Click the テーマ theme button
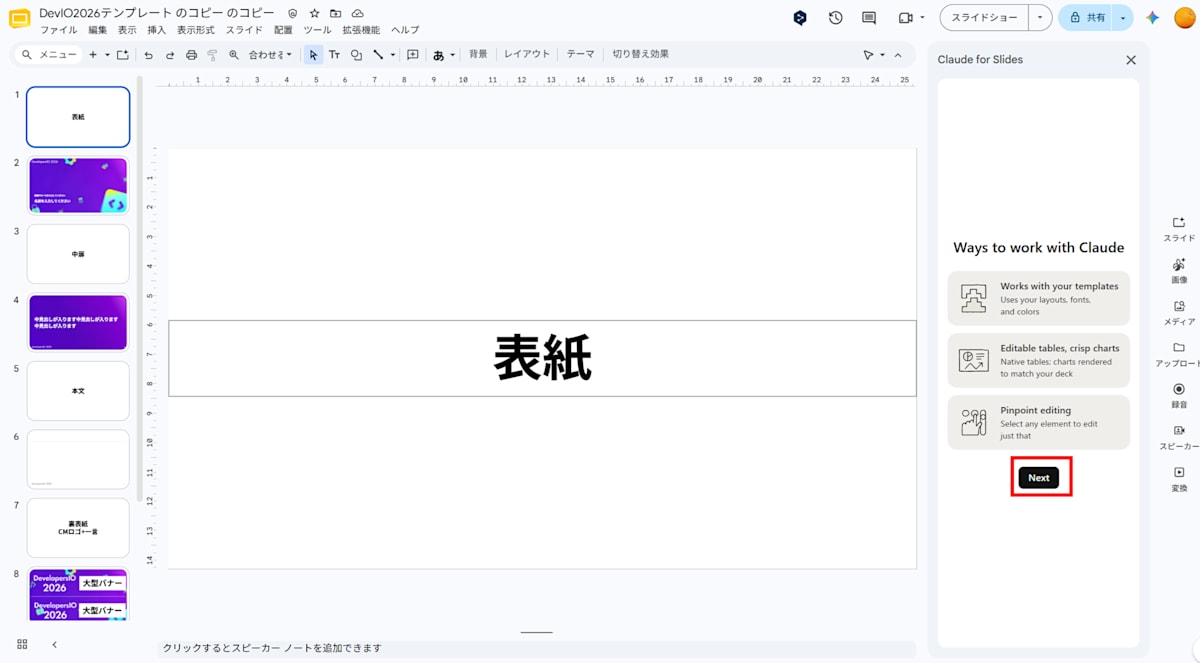The image size is (1200, 663). coord(580,54)
